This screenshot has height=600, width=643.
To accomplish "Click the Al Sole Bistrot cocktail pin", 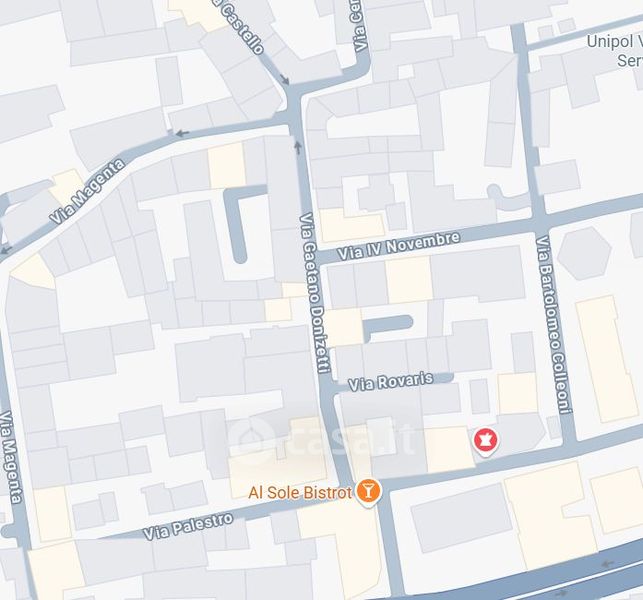I will [368, 491].
